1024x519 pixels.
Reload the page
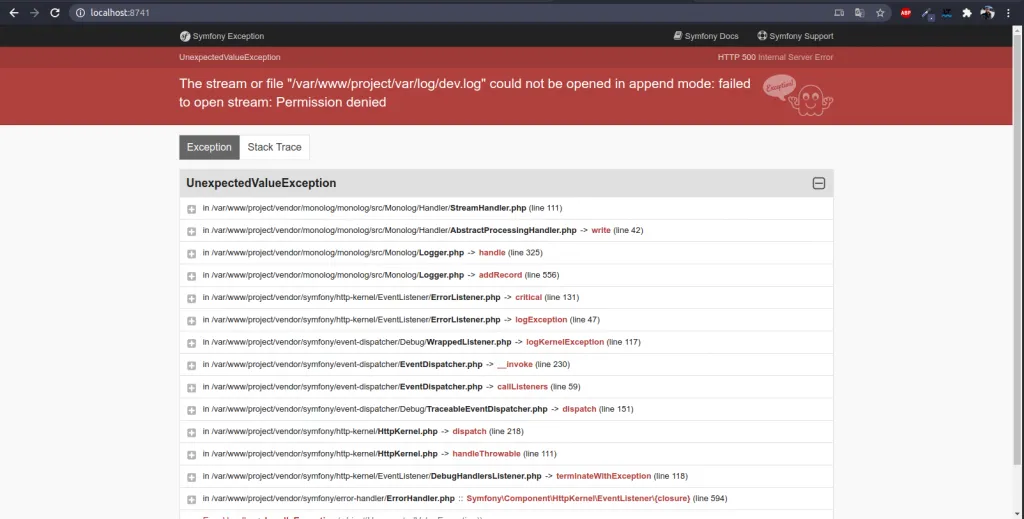[56, 13]
